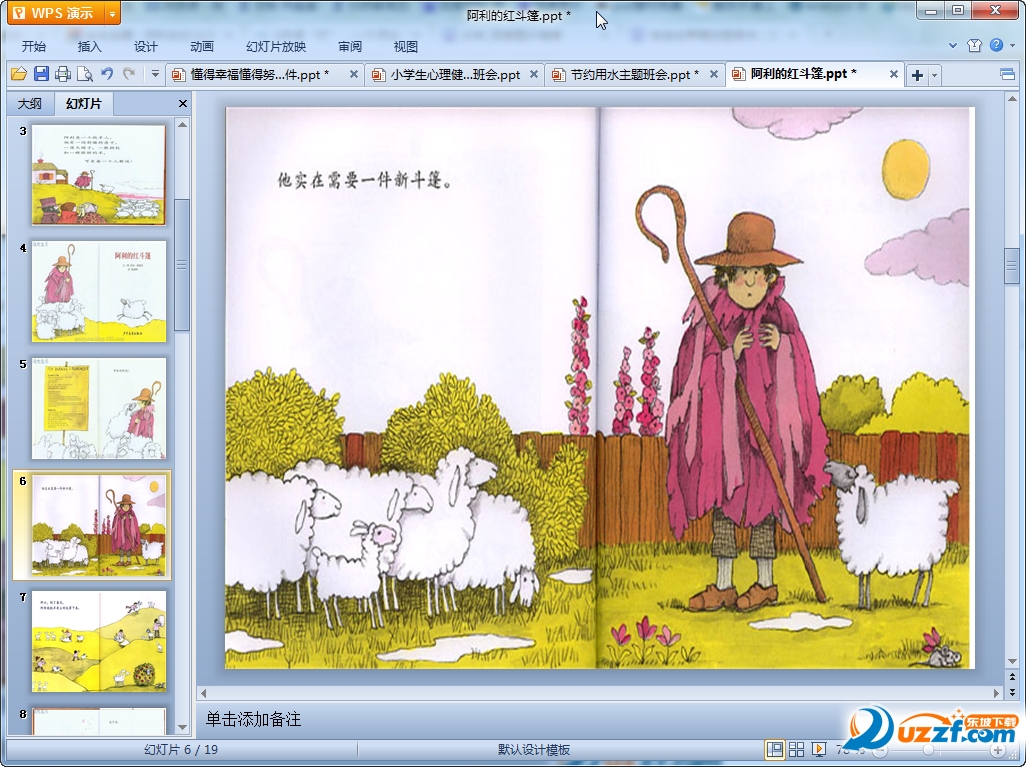Zoom in with the plus button
The height and width of the screenshot is (767, 1026).
pyautogui.click(x=997, y=750)
